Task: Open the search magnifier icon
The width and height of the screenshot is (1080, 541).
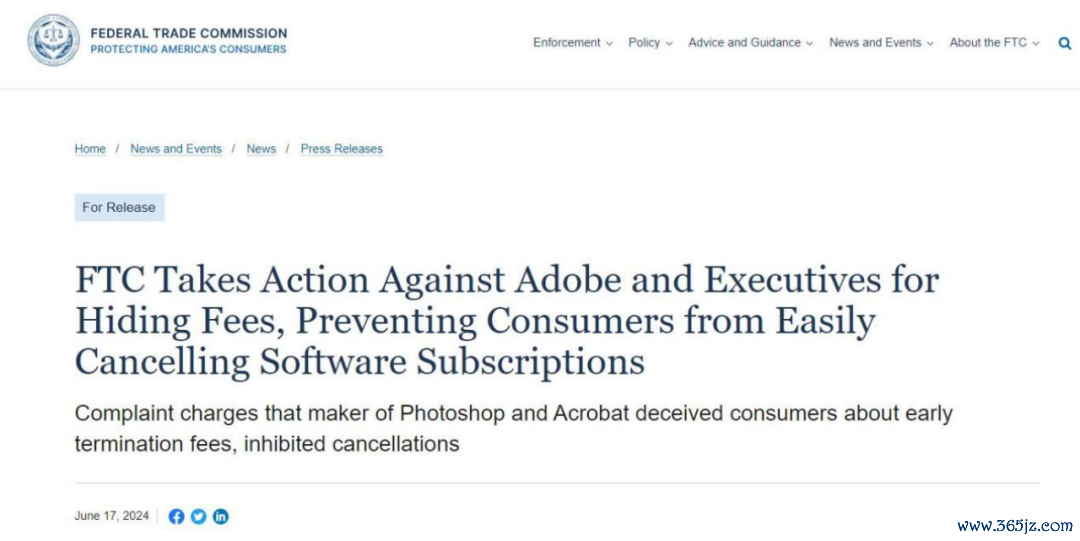Action: click(1065, 43)
